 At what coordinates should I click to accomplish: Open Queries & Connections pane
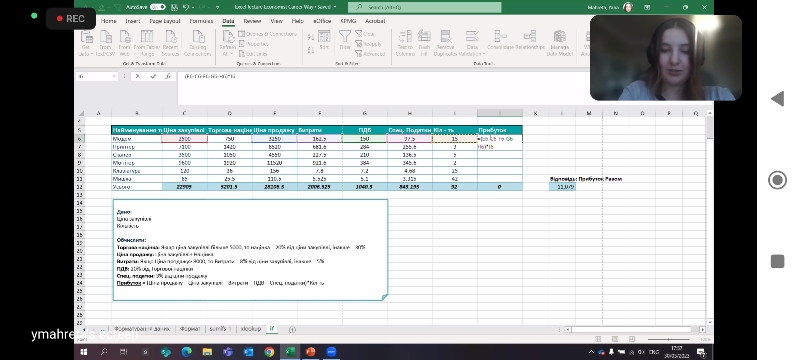(x=267, y=34)
